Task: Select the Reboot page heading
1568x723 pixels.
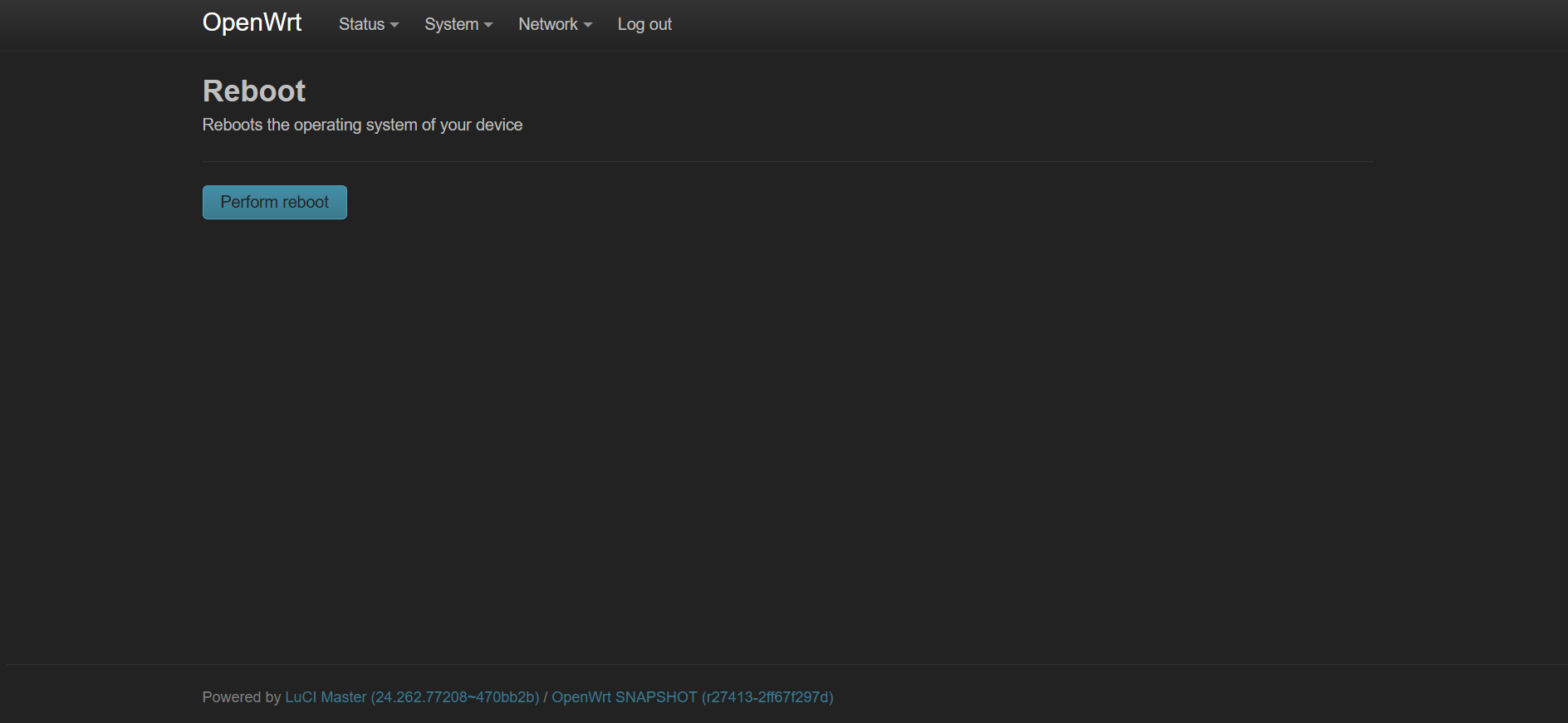Action: pyautogui.click(x=254, y=91)
